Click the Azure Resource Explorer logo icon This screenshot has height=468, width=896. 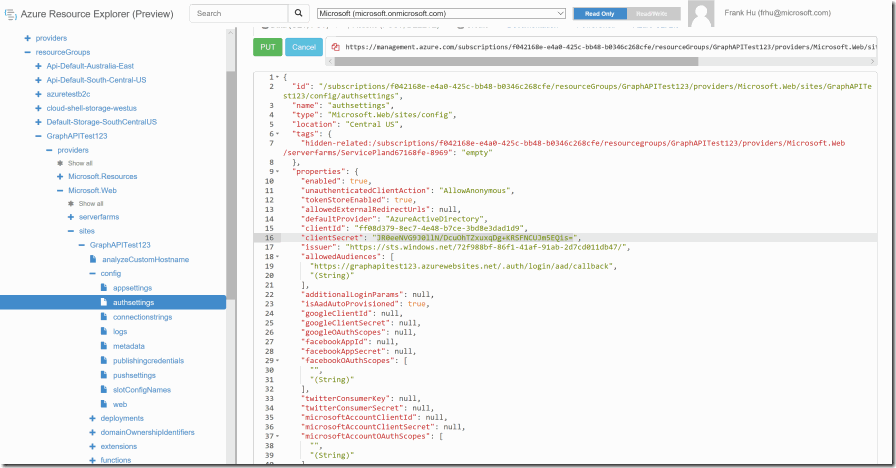(x=10, y=14)
